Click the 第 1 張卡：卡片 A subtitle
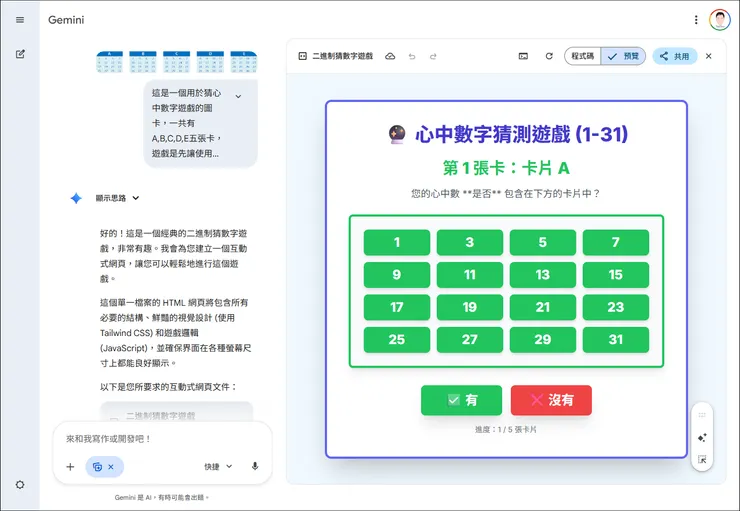The image size is (740, 511). pyautogui.click(x=506, y=168)
